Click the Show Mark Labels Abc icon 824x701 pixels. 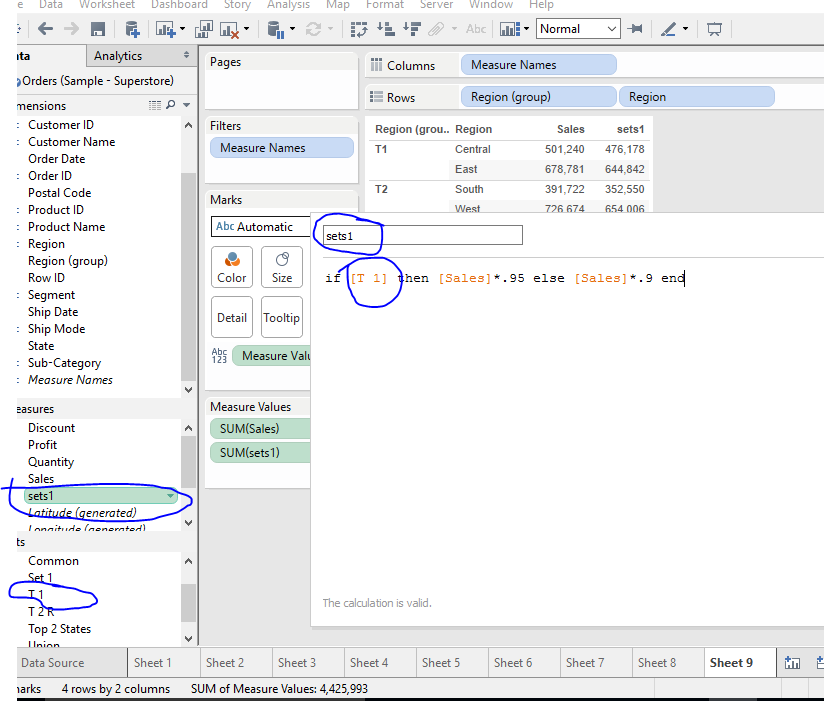476,29
